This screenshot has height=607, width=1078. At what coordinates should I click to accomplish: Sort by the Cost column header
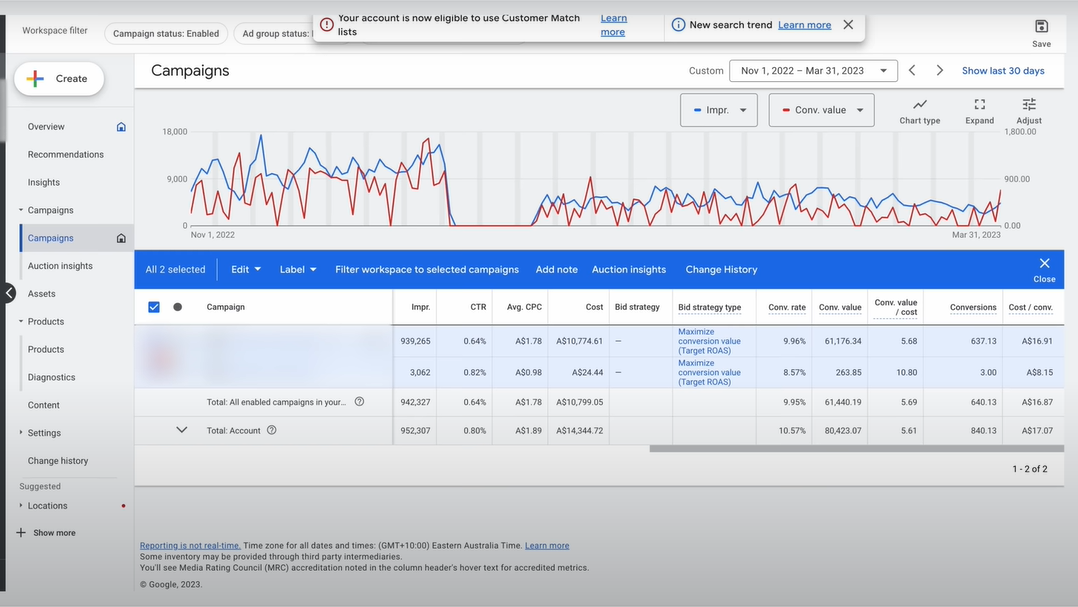[594, 307]
